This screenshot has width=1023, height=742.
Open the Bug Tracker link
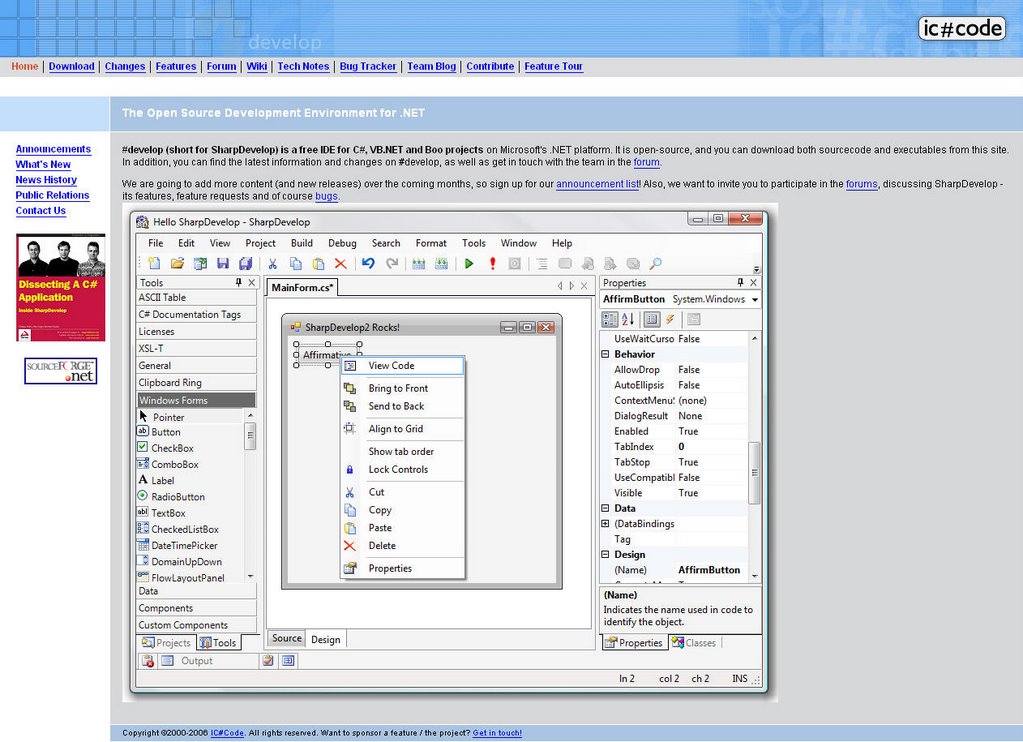click(368, 66)
